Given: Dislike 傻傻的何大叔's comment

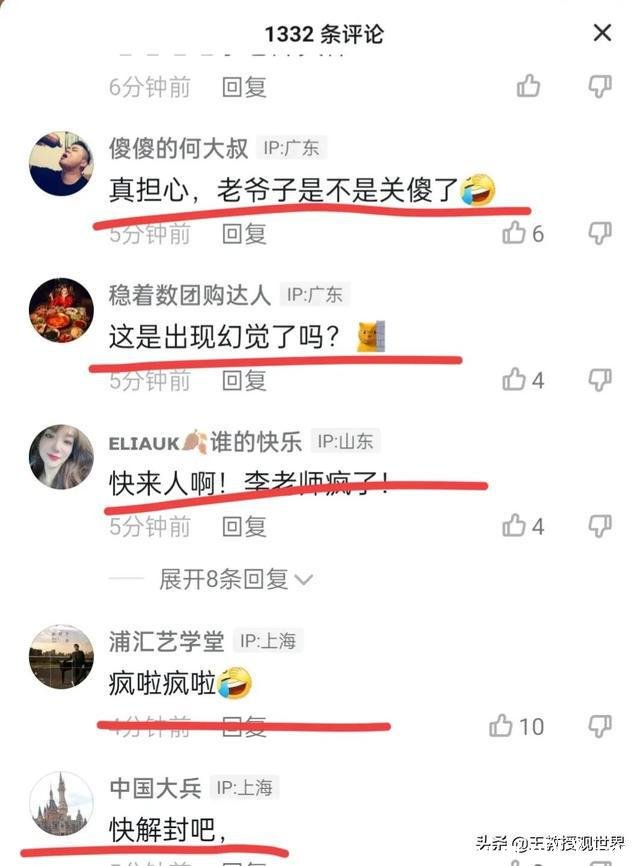Looking at the screenshot, I should (600, 234).
